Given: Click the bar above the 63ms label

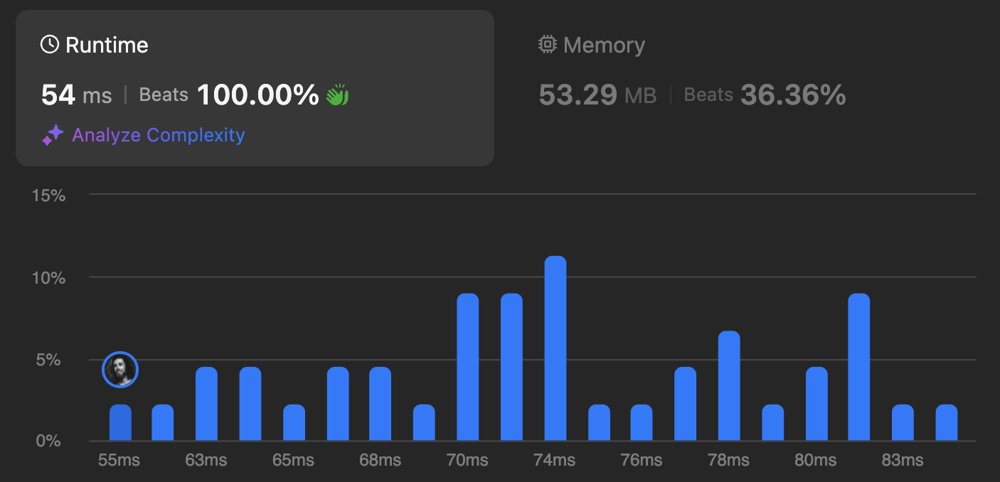Looking at the screenshot, I should 207,404.
